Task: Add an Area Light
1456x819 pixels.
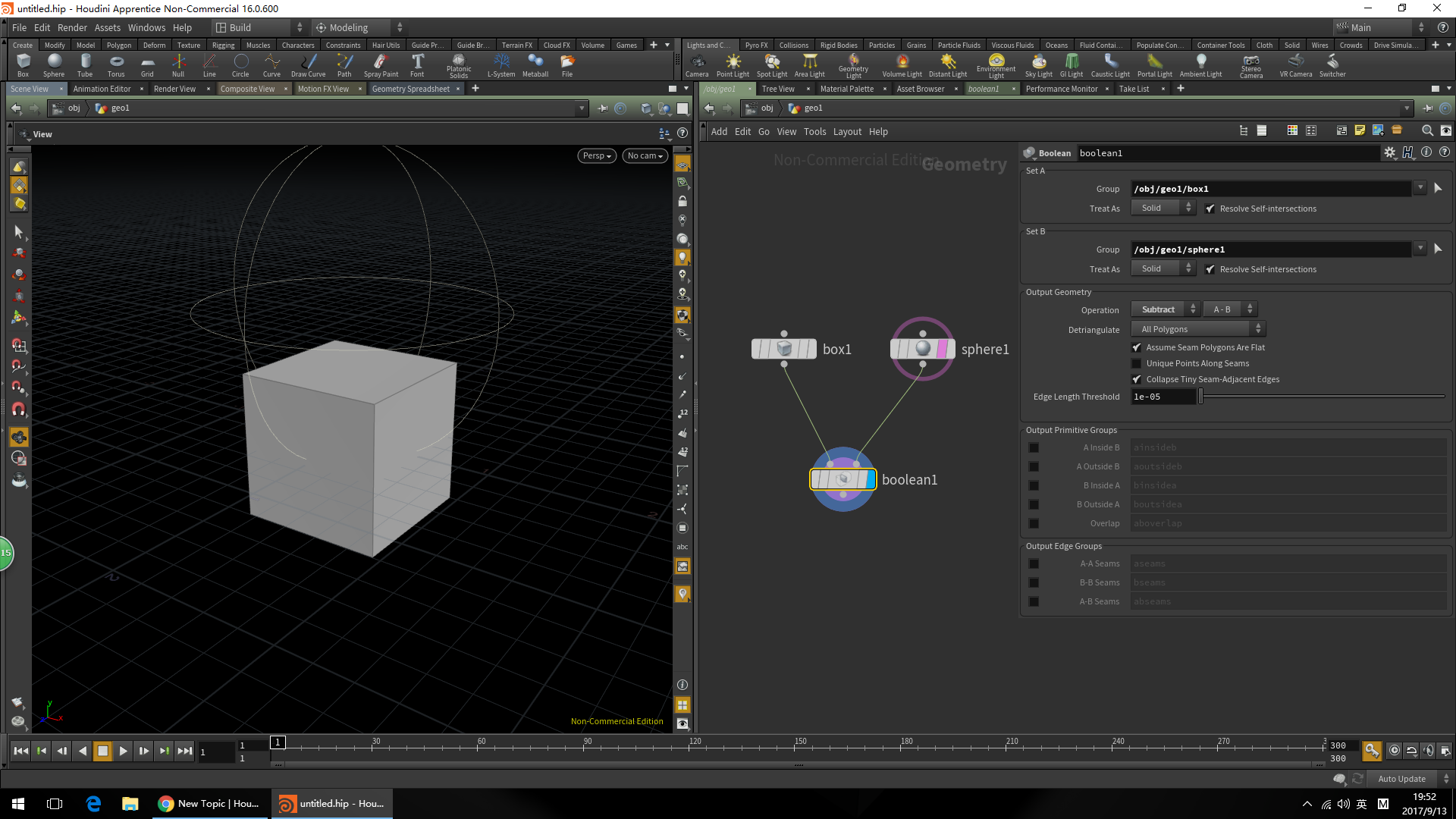Action: click(x=810, y=65)
